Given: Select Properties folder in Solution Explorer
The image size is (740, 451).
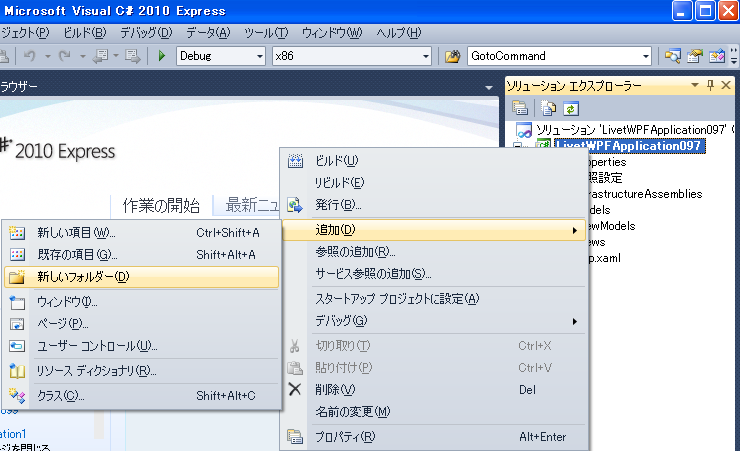Looking at the screenshot, I should [607, 162].
